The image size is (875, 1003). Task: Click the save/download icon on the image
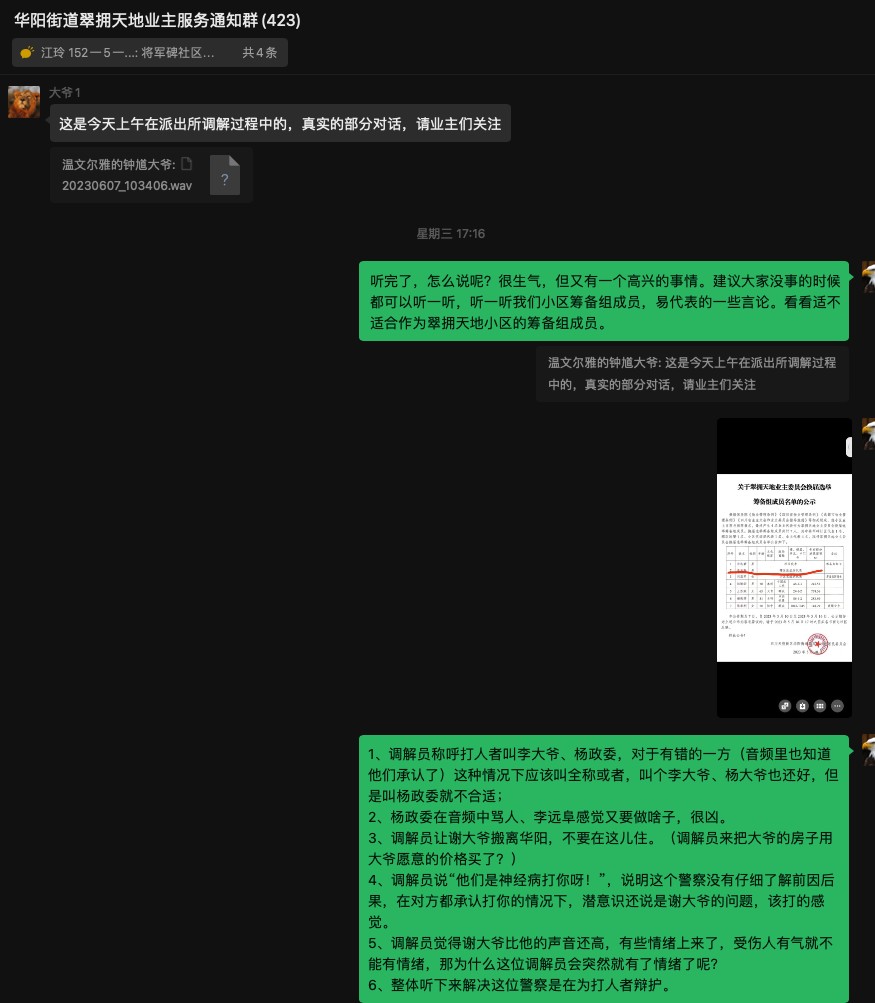(x=802, y=705)
